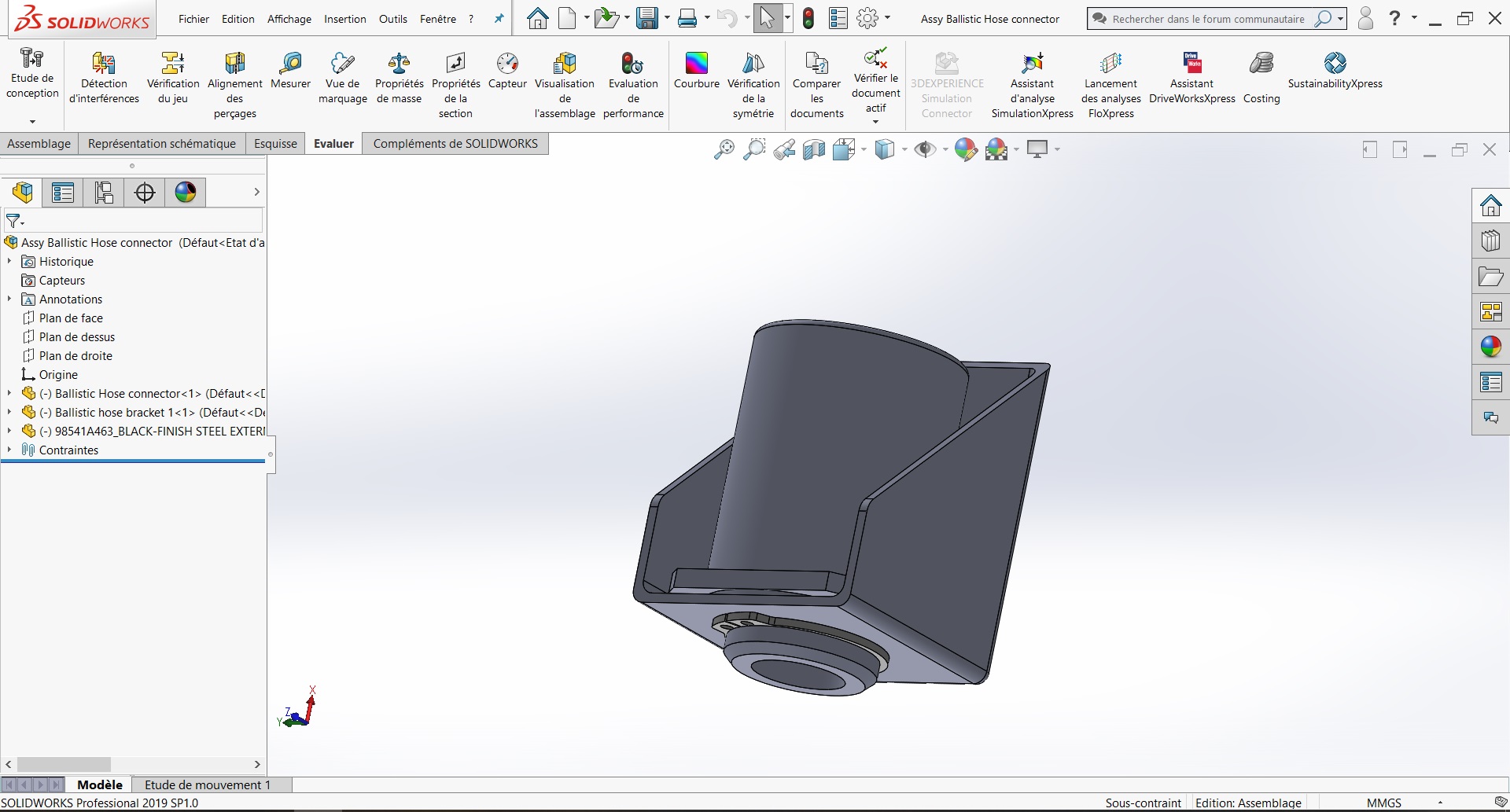Open the Insertion menu
This screenshot has height=812, width=1510.
point(345,19)
